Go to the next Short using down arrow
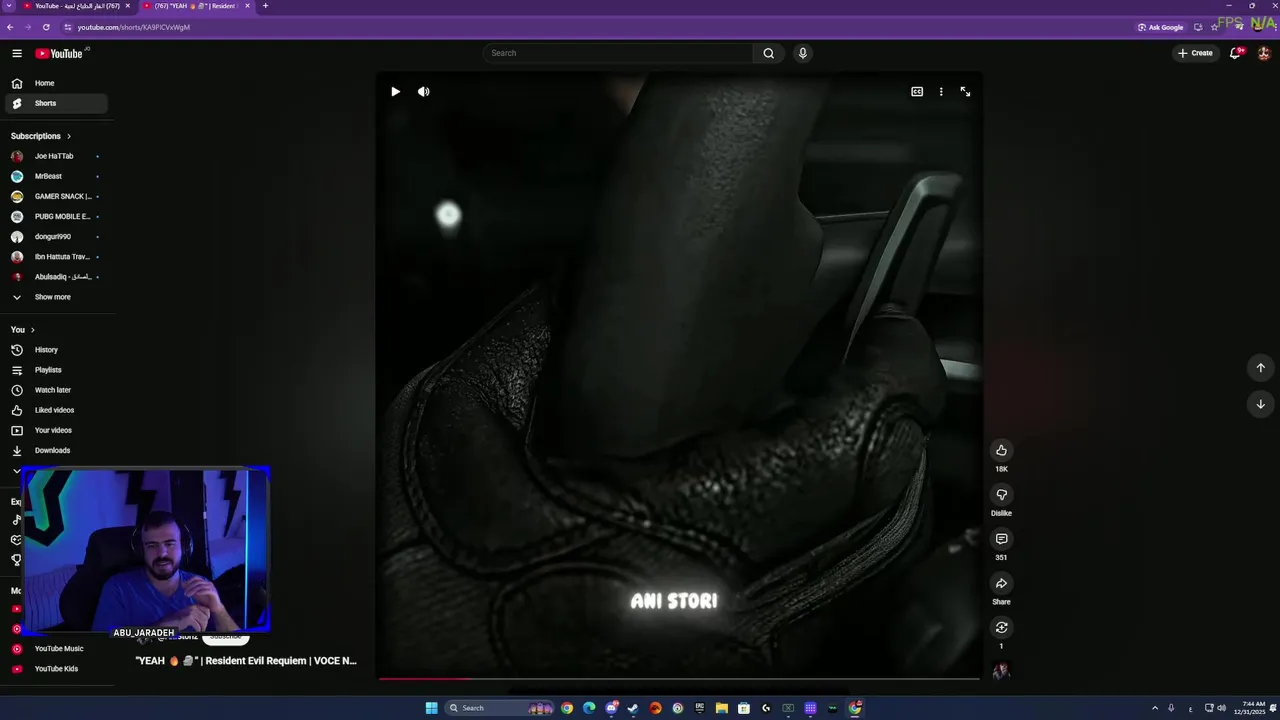 pos(1260,404)
